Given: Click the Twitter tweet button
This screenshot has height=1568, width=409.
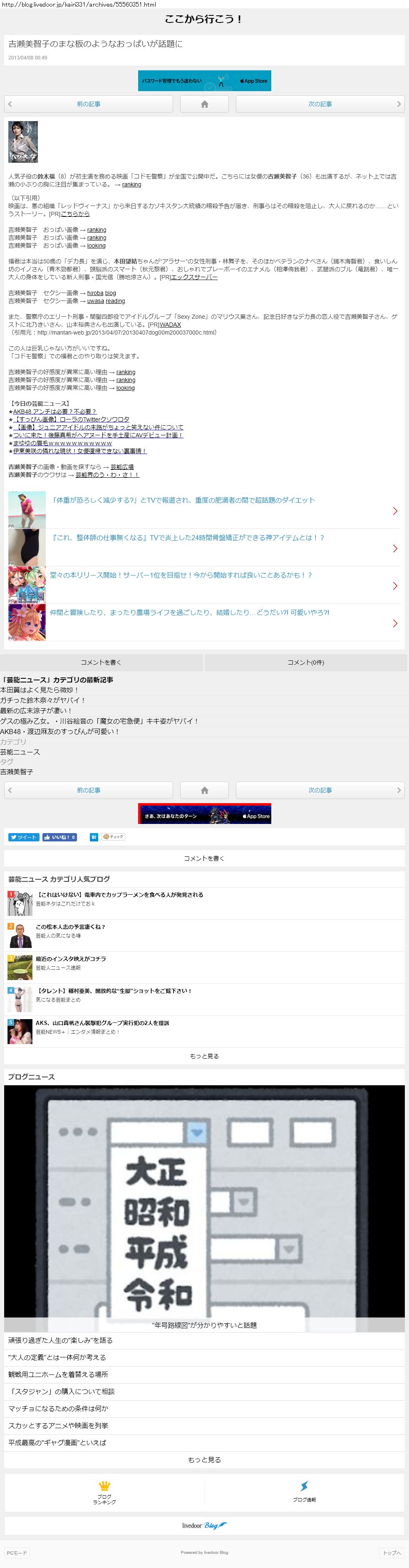Looking at the screenshot, I should (24, 837).
